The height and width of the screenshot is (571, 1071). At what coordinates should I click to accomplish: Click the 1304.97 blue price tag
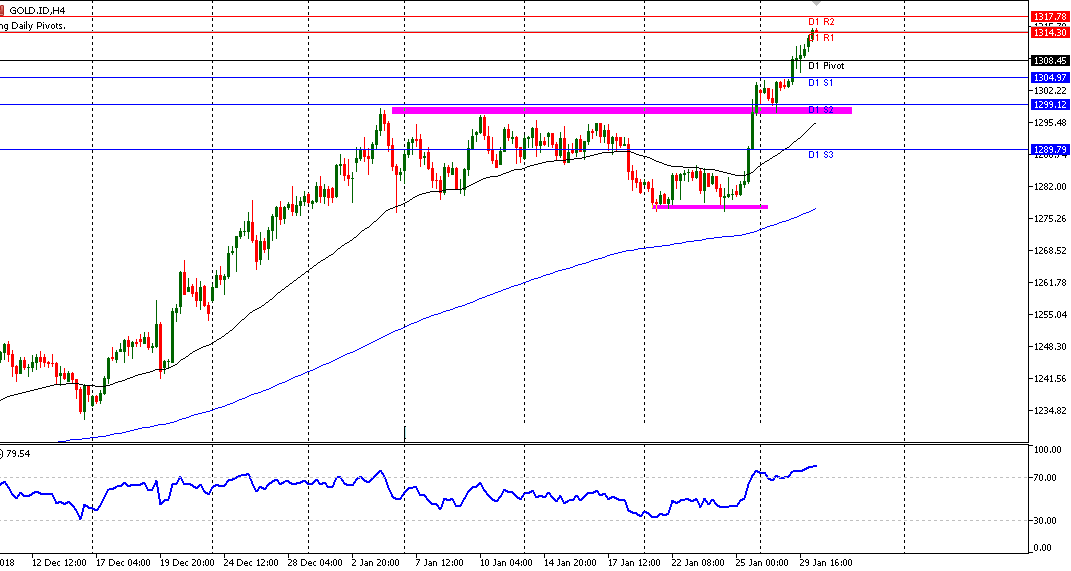click(1050, 78)
